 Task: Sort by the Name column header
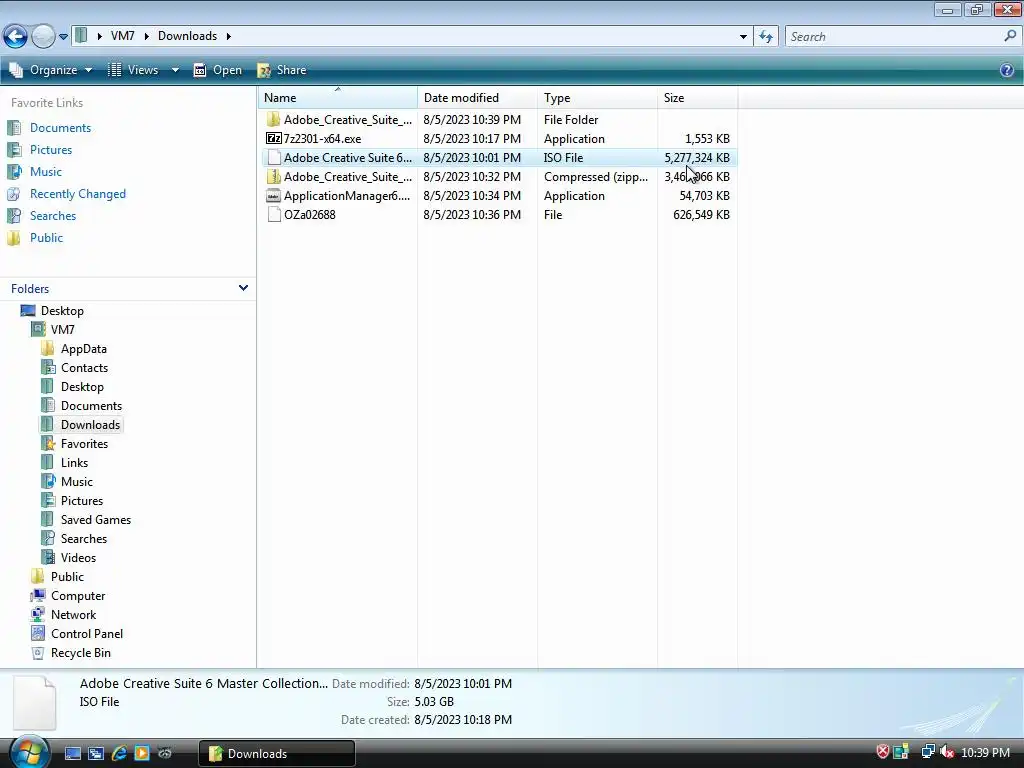tap(338, 98)
